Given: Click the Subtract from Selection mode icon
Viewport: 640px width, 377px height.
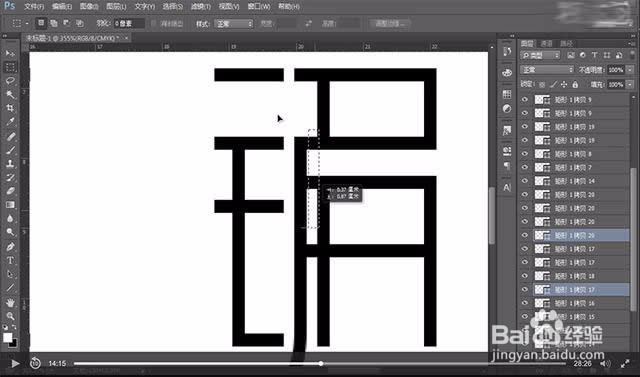Looking at the screenshot, I should [x=67, y=23].
